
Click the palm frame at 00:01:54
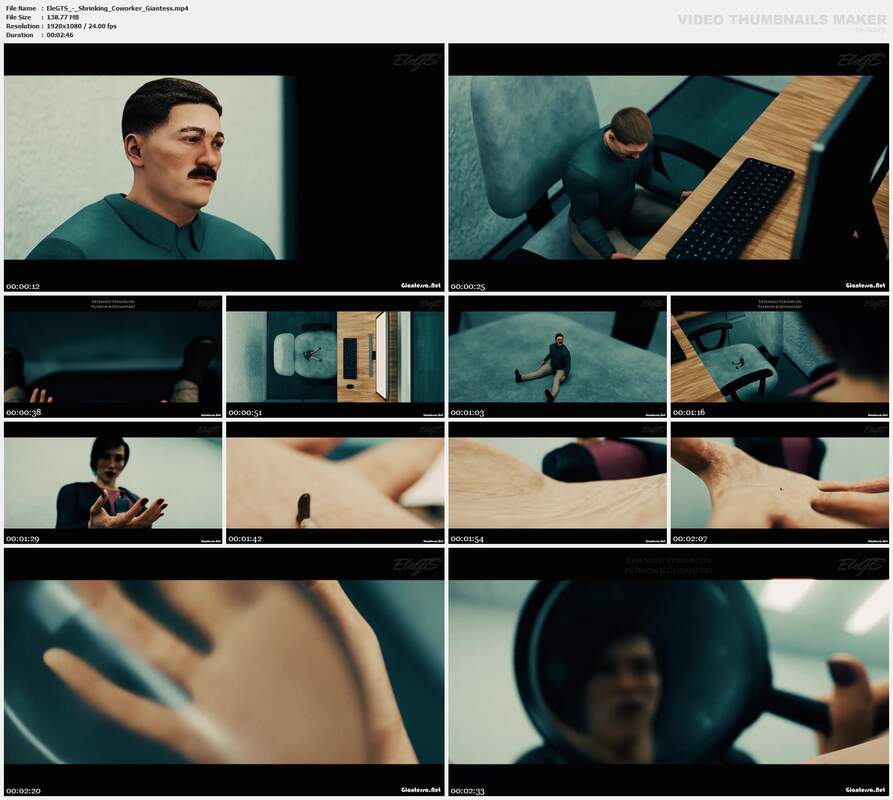coord(558,483)
